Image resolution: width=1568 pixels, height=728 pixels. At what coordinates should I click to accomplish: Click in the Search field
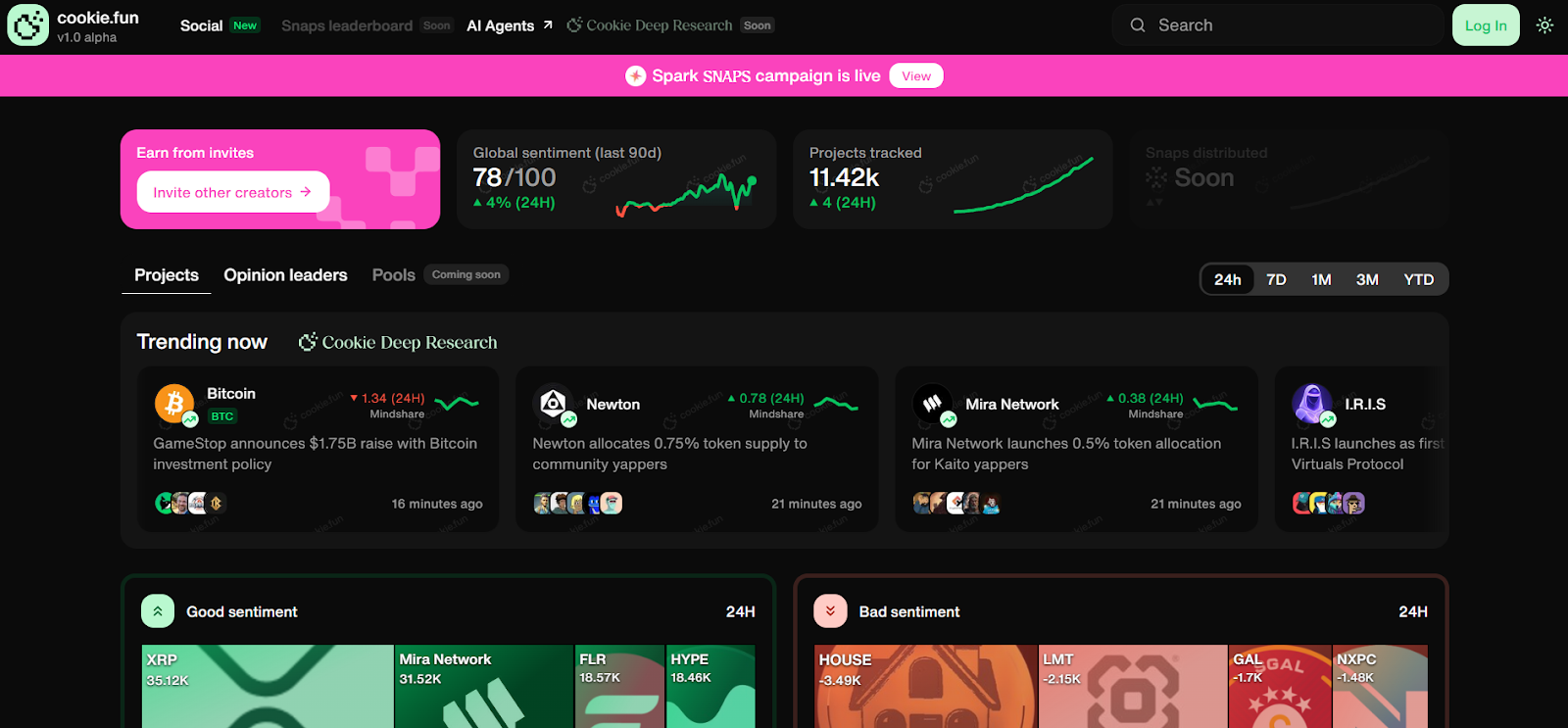pyautogui.click(x=1278, y=25)
